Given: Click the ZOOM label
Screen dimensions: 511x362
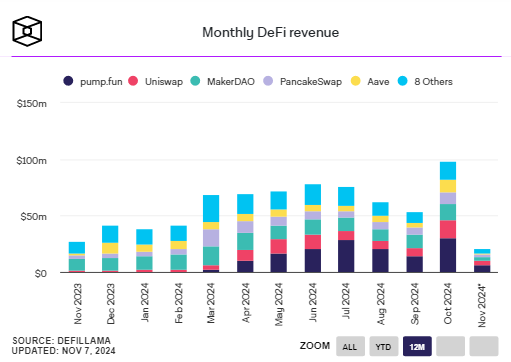Looking at the screenshot, I should (x=315, y=346).
